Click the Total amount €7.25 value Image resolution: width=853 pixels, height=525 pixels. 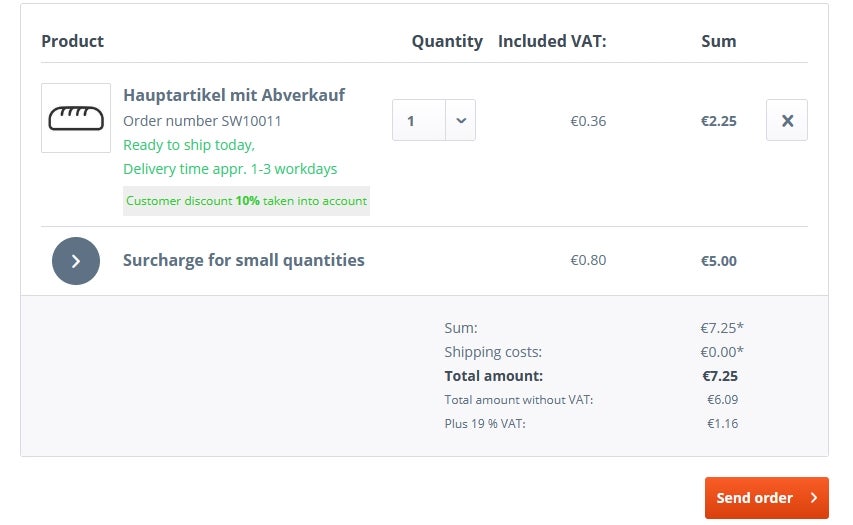pyautogui.click(x=720, y=376)
